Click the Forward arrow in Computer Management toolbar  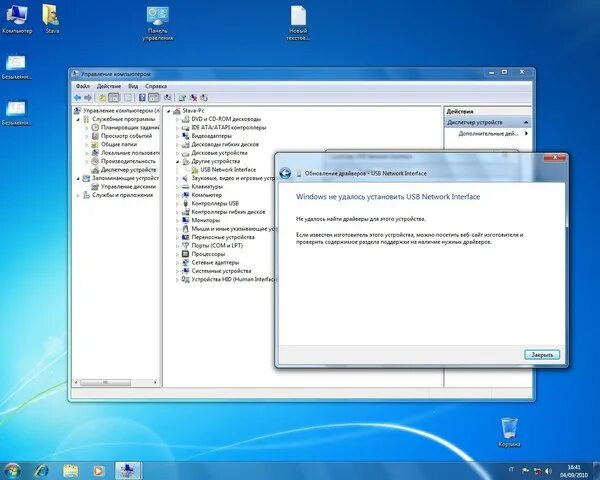[x=88, y=98]
